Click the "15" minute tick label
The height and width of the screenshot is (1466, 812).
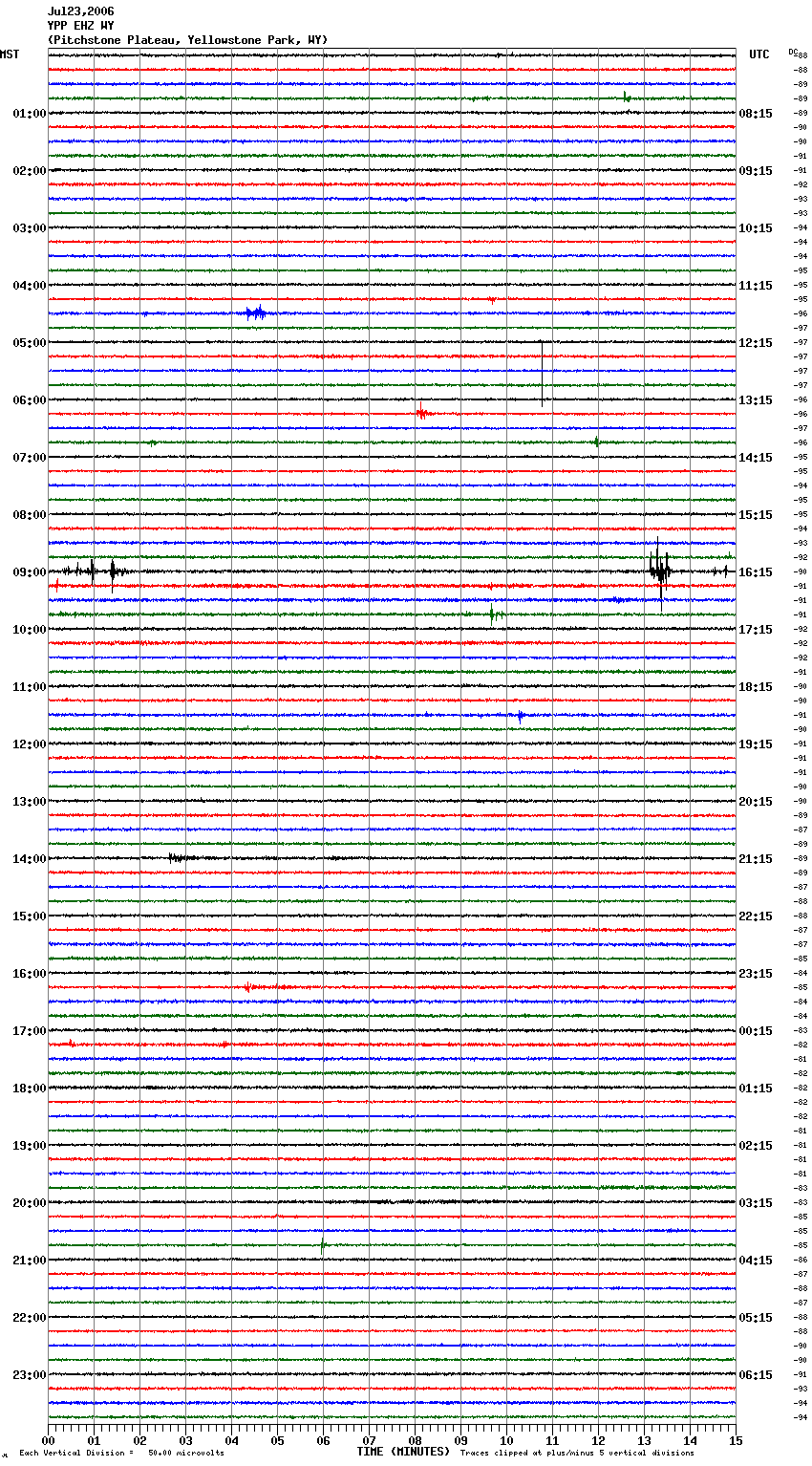pos(736,1440)
